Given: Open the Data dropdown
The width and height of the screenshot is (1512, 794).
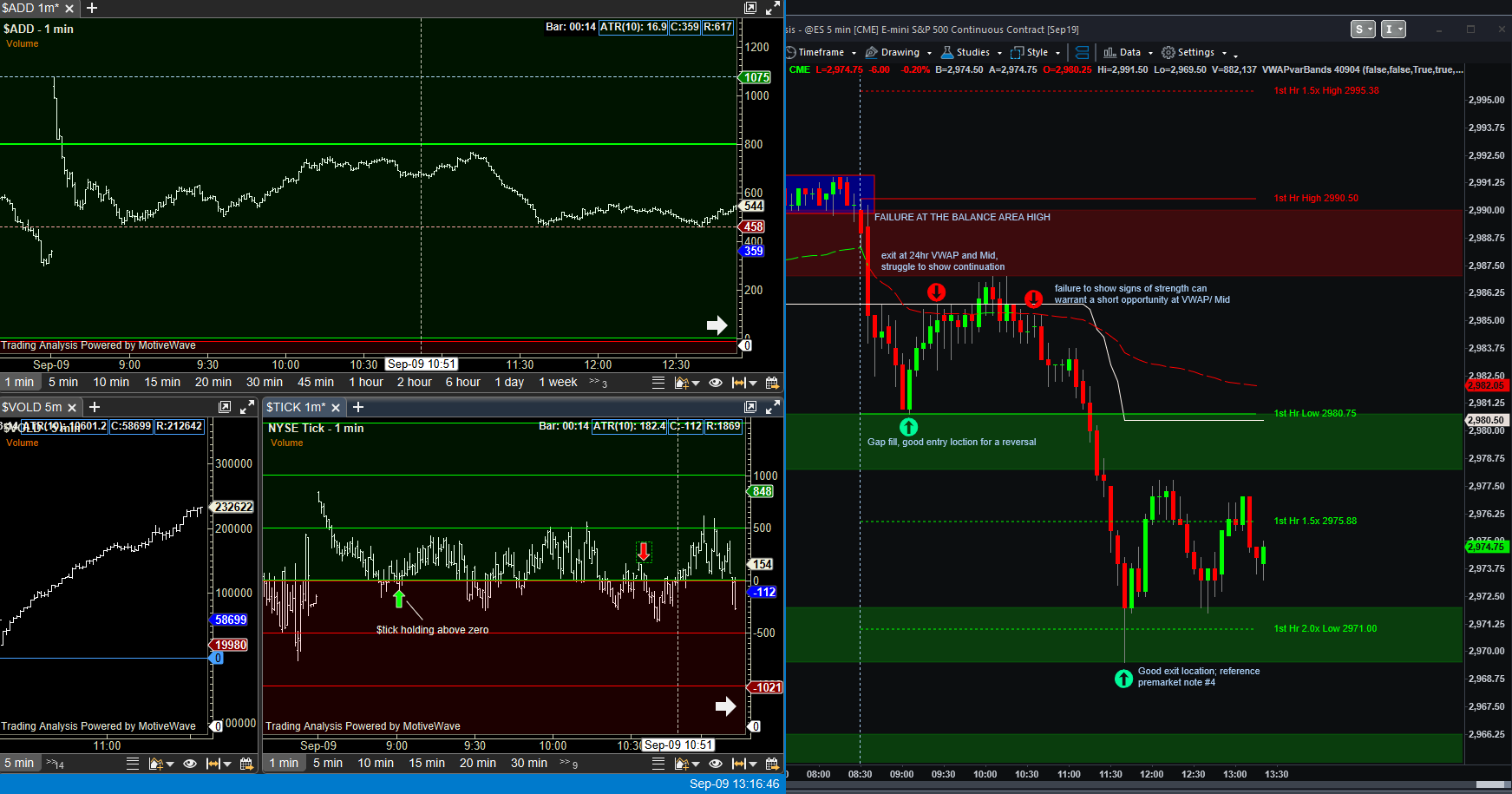Looking at the screenshot, I should pyautogui.click(x=1129, y=52).
